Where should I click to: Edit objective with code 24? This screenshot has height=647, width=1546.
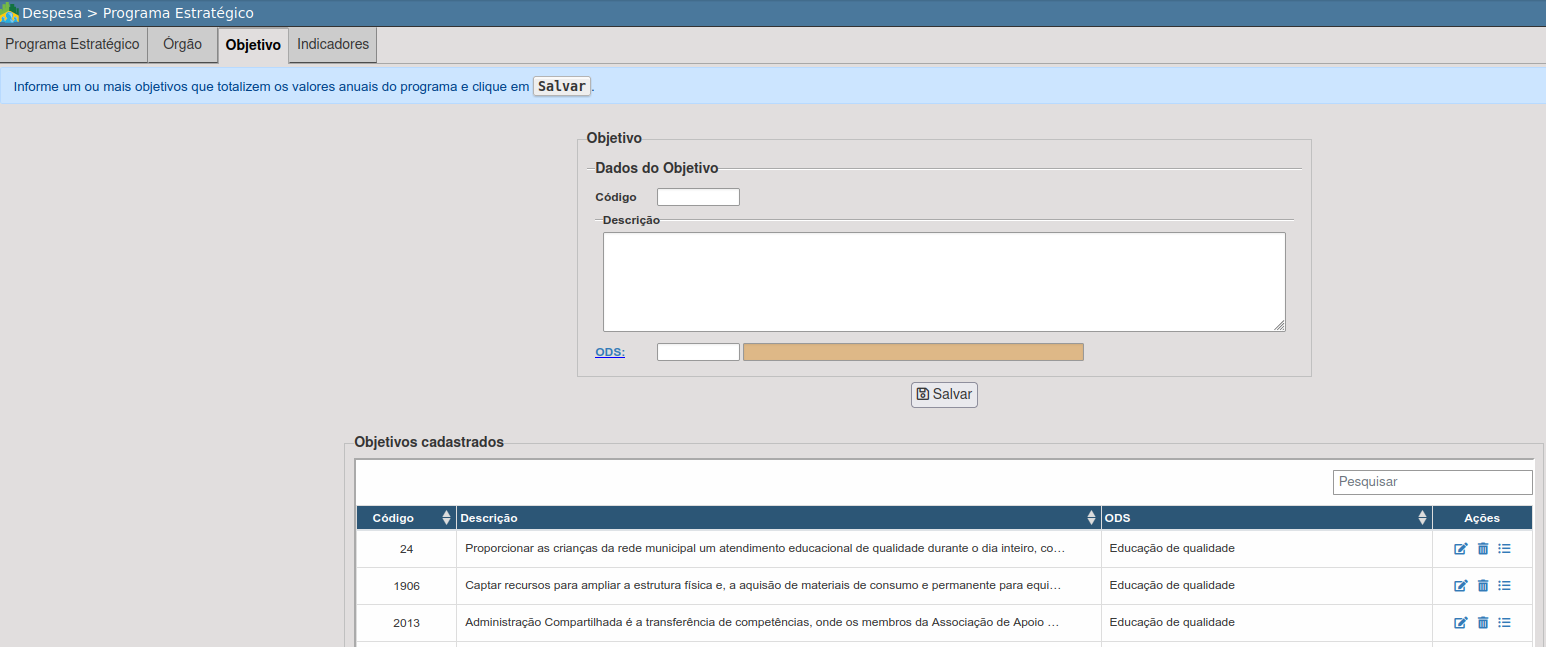1460,549
